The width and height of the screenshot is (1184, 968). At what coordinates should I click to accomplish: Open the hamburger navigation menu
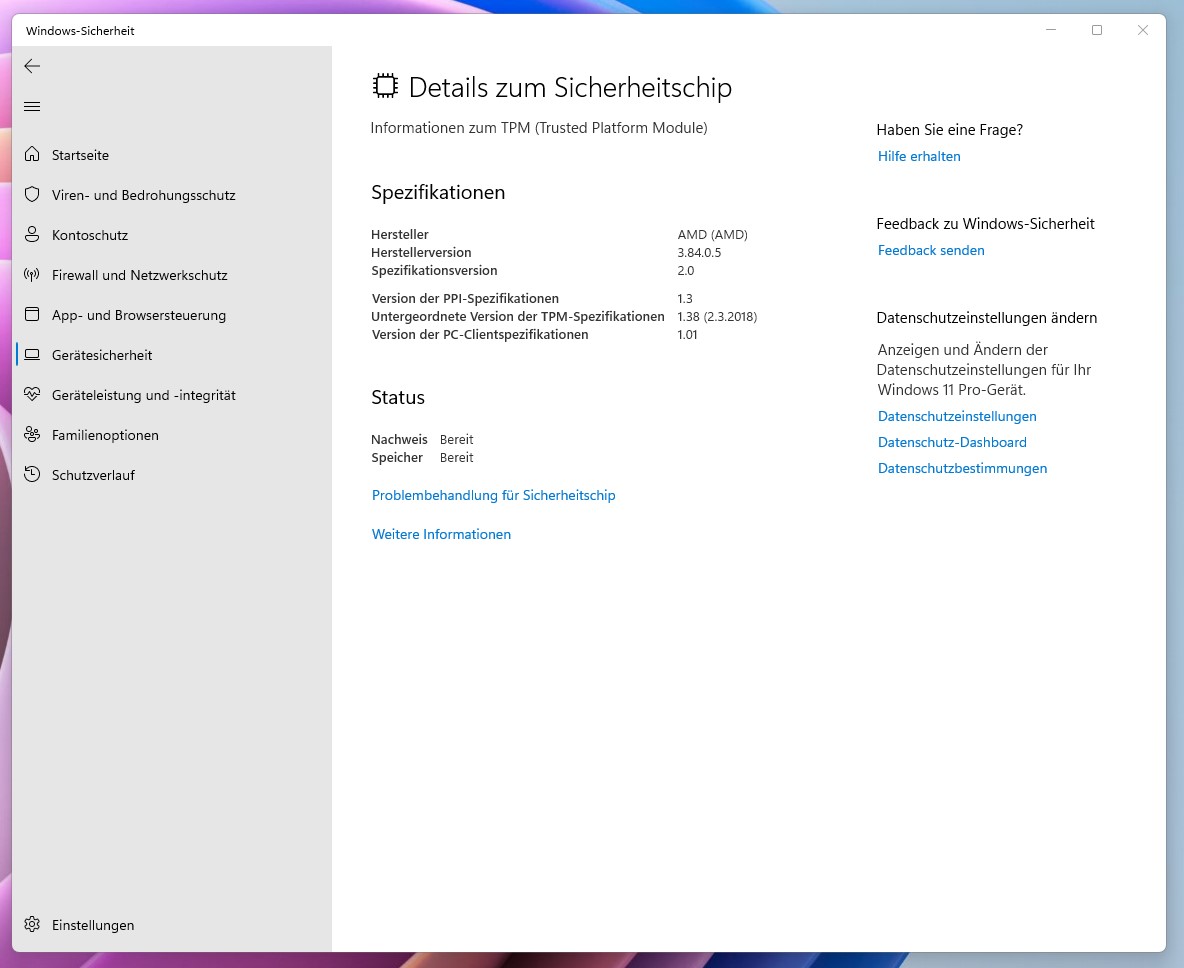coord(32,106)
